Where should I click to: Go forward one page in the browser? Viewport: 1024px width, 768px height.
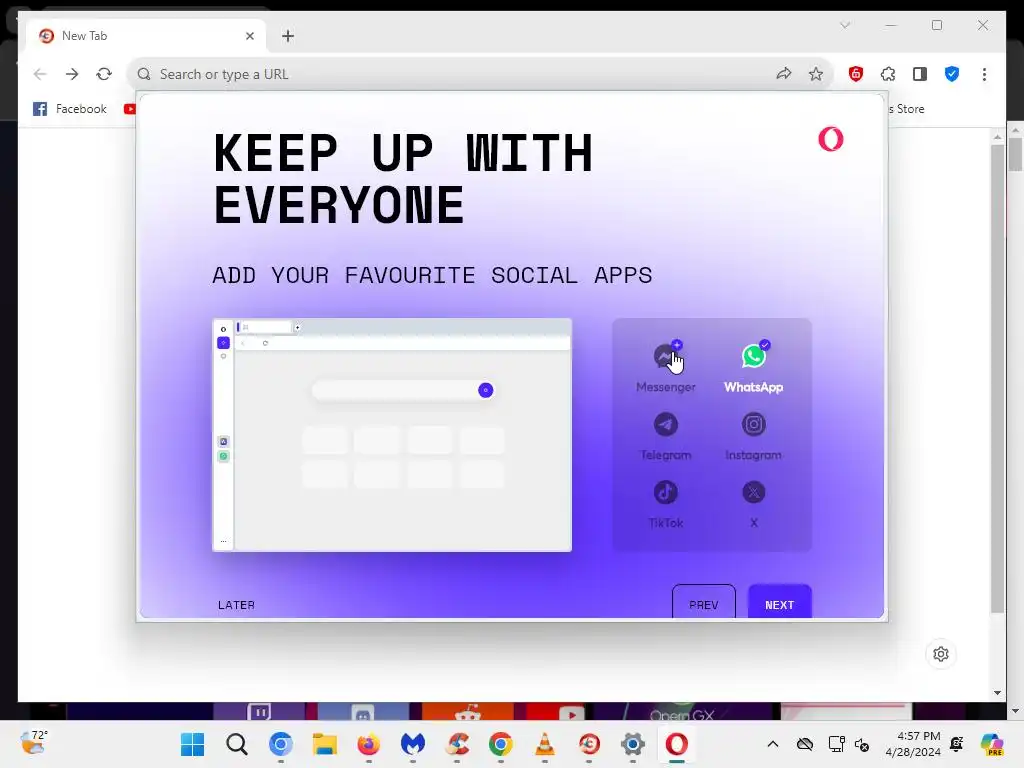point(72,74)
